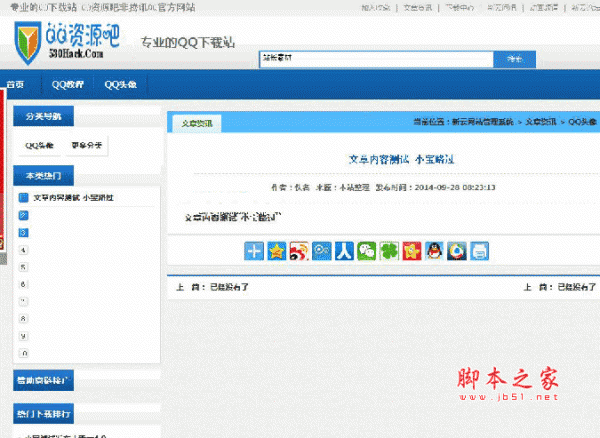This screenshot has width=600, height=438.
Task: Click right next-article 已经没有了 link
Action: click(577, 287)
